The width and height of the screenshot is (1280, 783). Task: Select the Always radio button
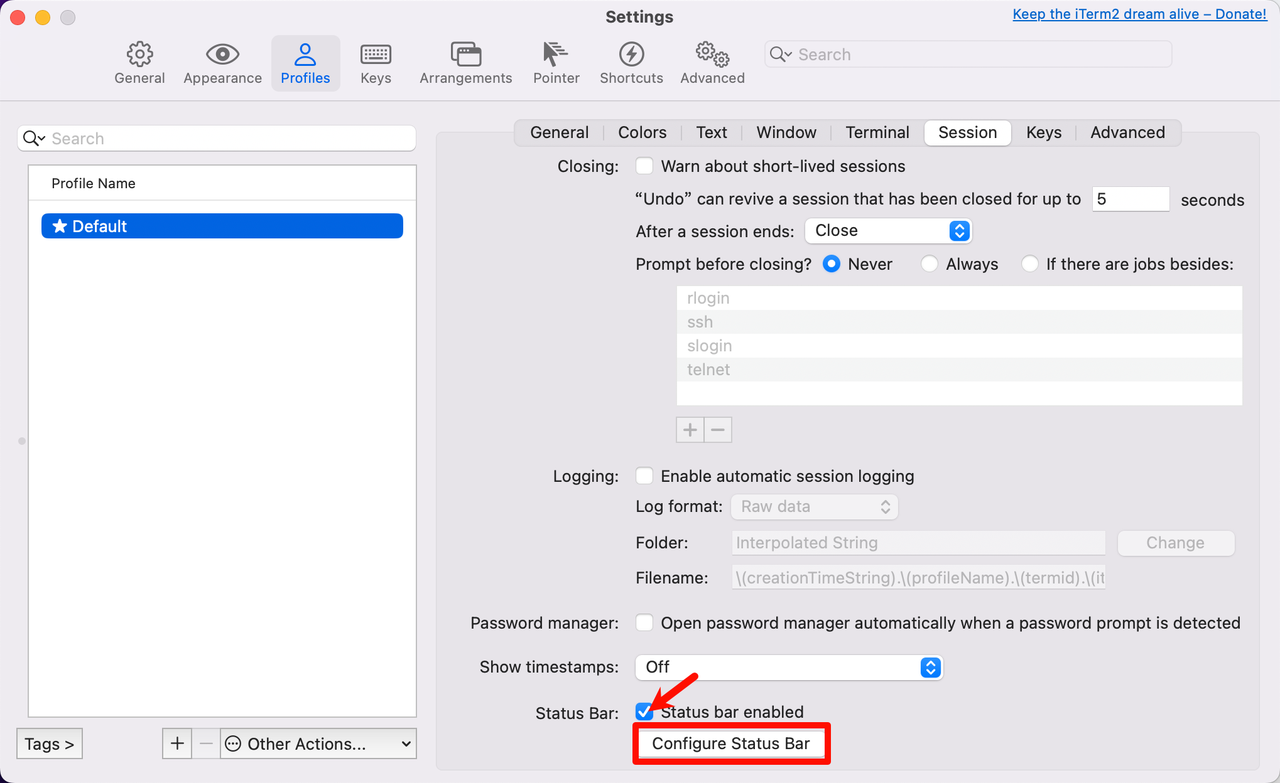[x=930, y=264]
